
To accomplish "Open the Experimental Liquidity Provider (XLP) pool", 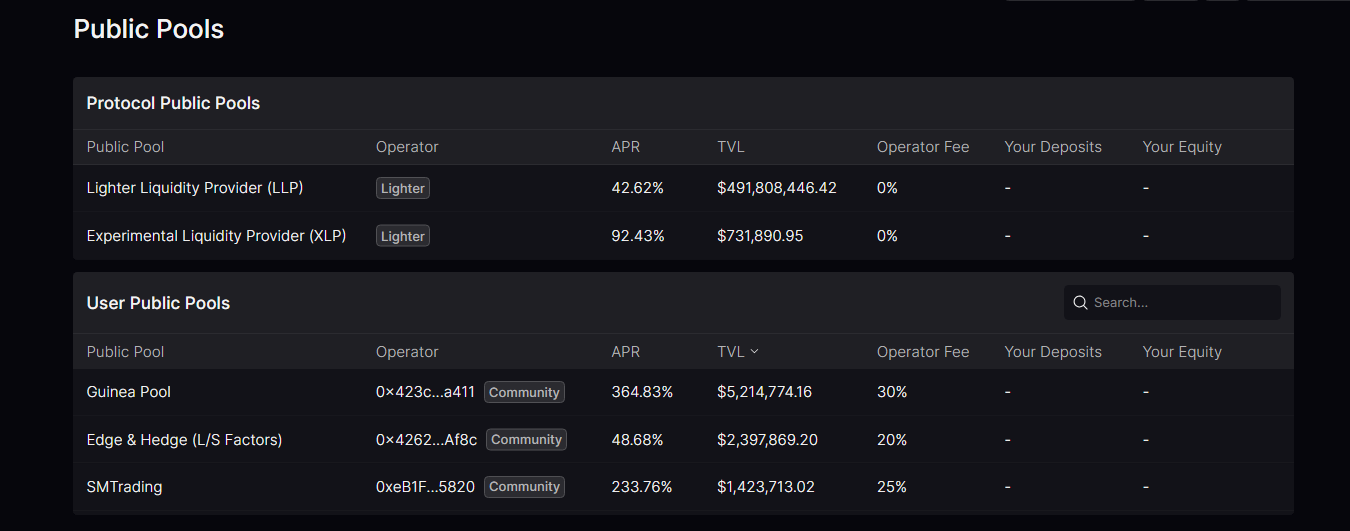I will coord(216,236).
